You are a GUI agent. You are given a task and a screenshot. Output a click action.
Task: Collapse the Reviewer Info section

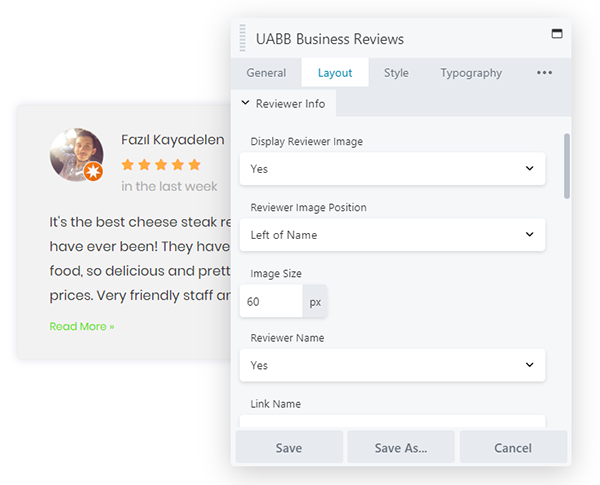[x=283, y=103]
